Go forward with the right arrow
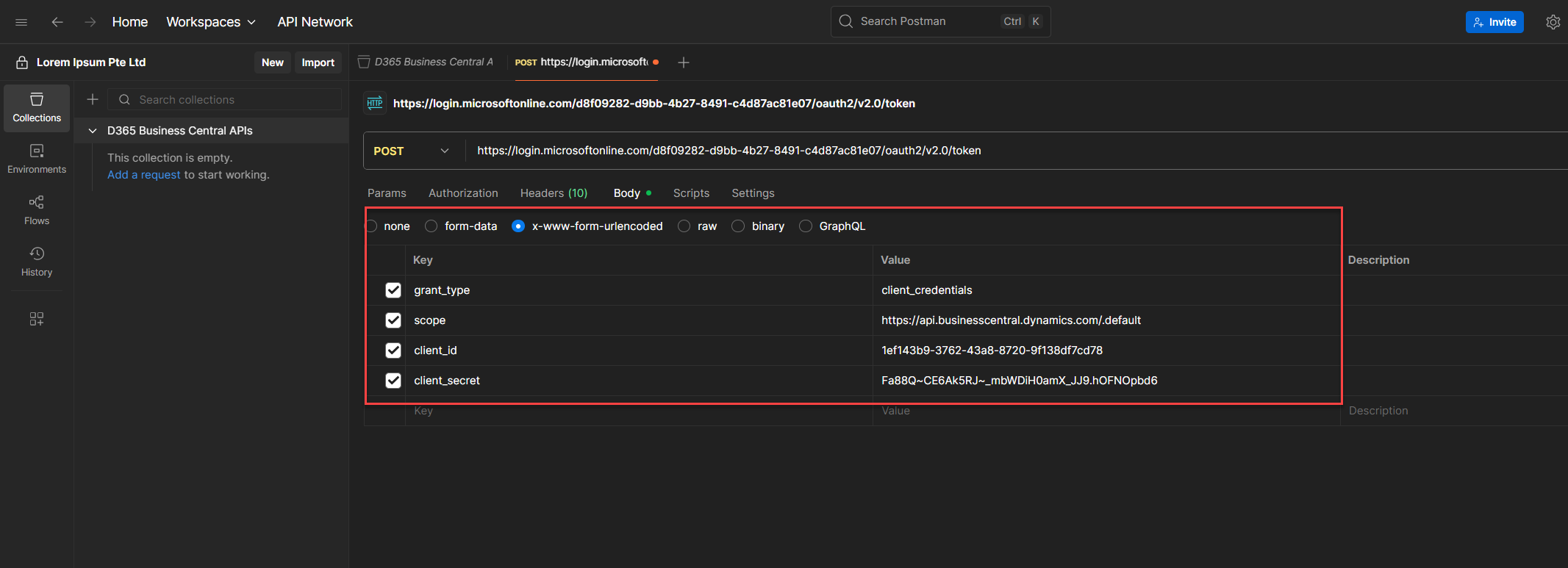This screenshot has height=568, width=1568. coord(90,22)
